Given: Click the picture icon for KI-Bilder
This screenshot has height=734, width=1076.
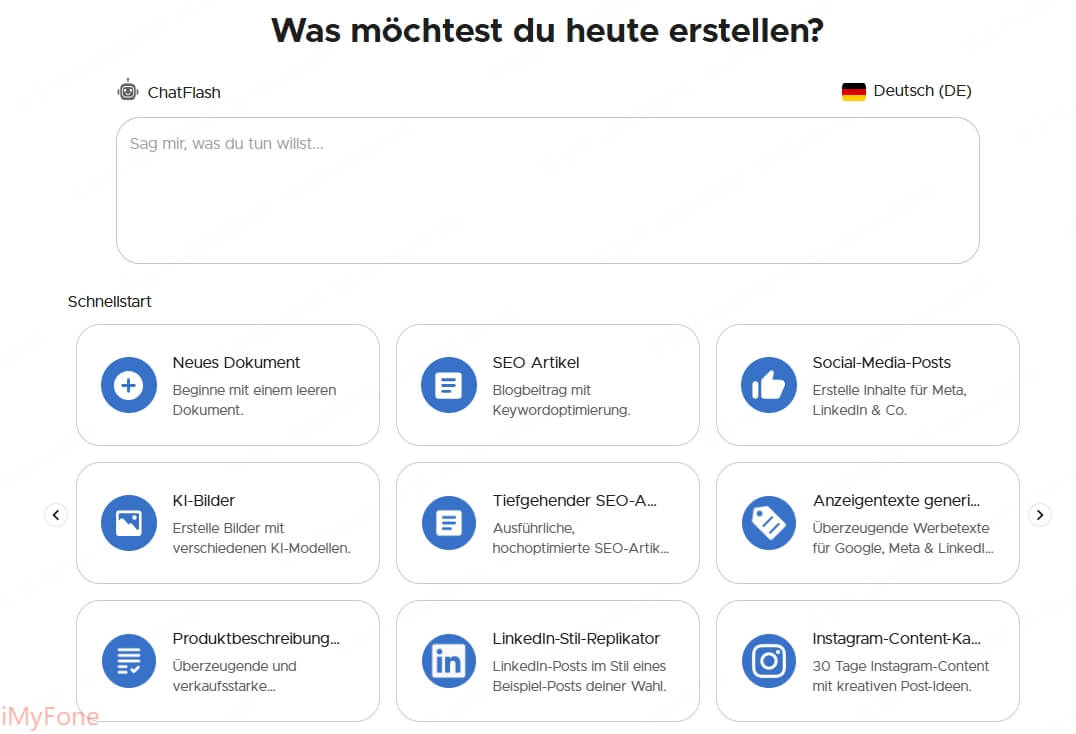Looking at the screenshot, I should tap(129, 523).
